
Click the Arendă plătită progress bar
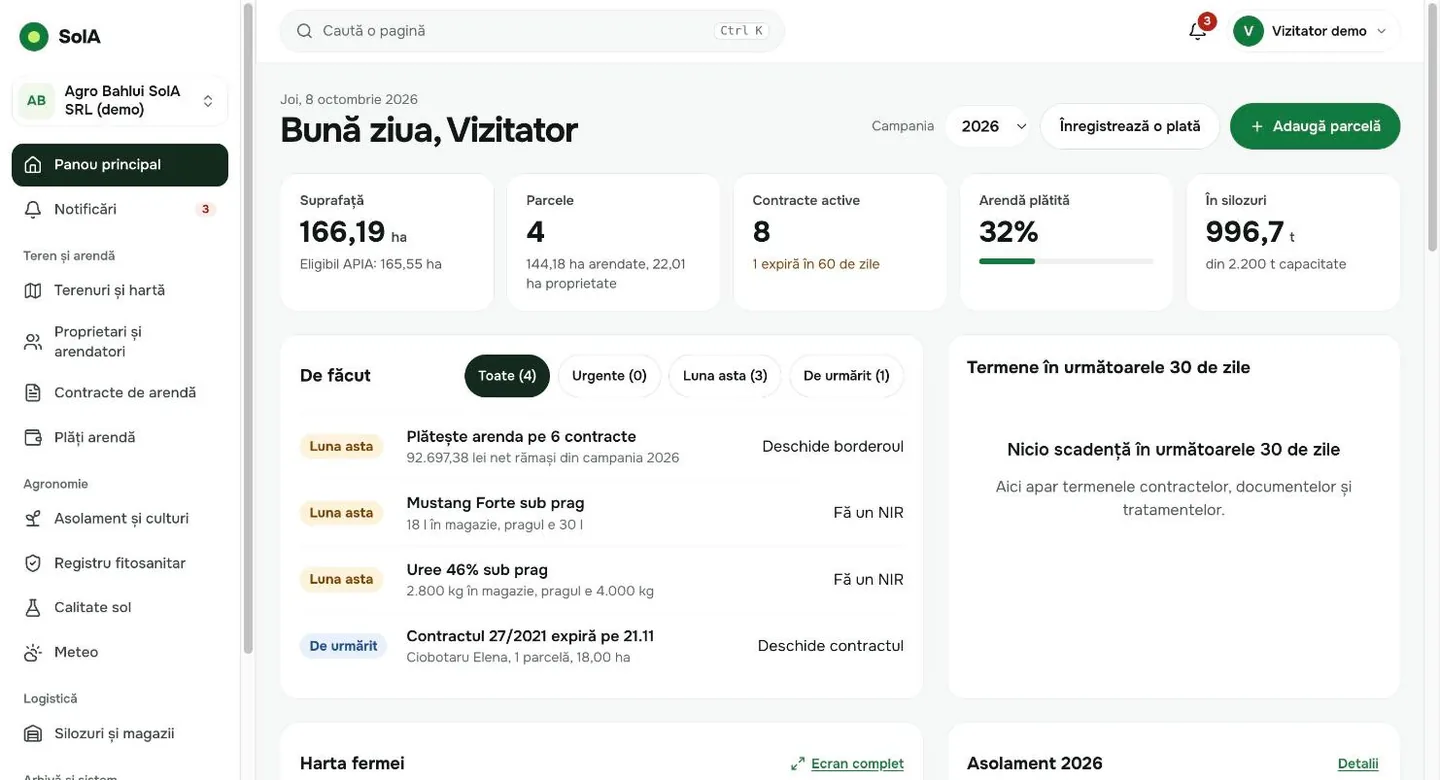(1066, 261)
